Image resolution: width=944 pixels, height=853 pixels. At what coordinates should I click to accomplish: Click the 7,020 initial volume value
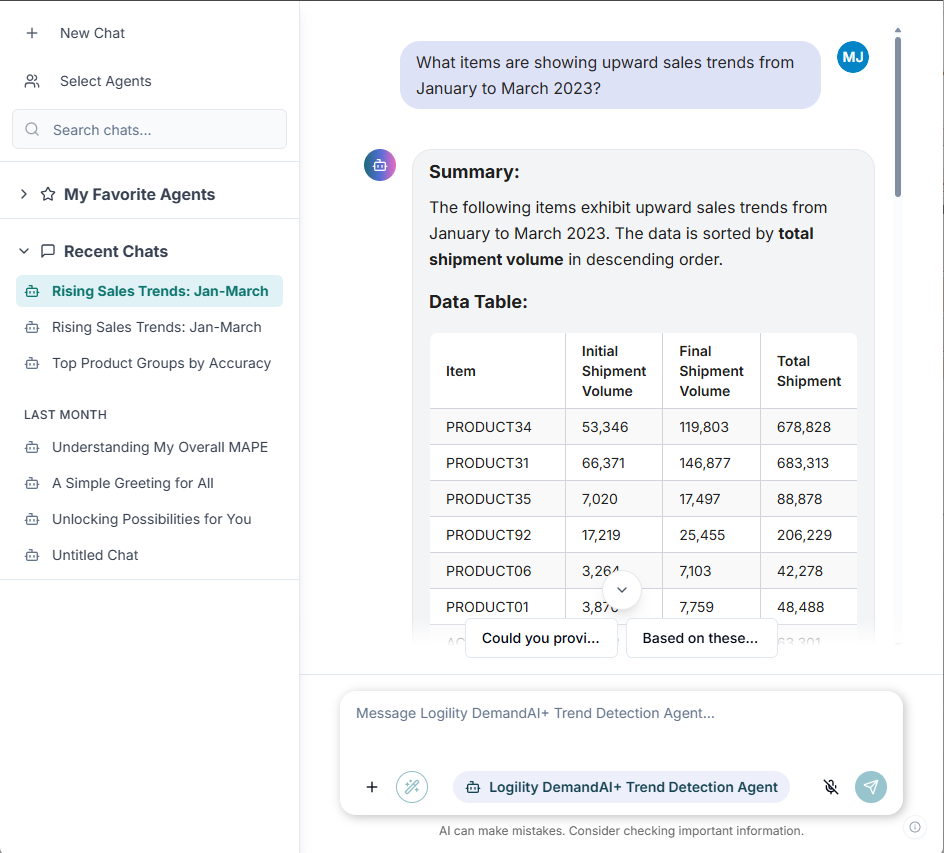pyautogui.click(x=600, y=499)
